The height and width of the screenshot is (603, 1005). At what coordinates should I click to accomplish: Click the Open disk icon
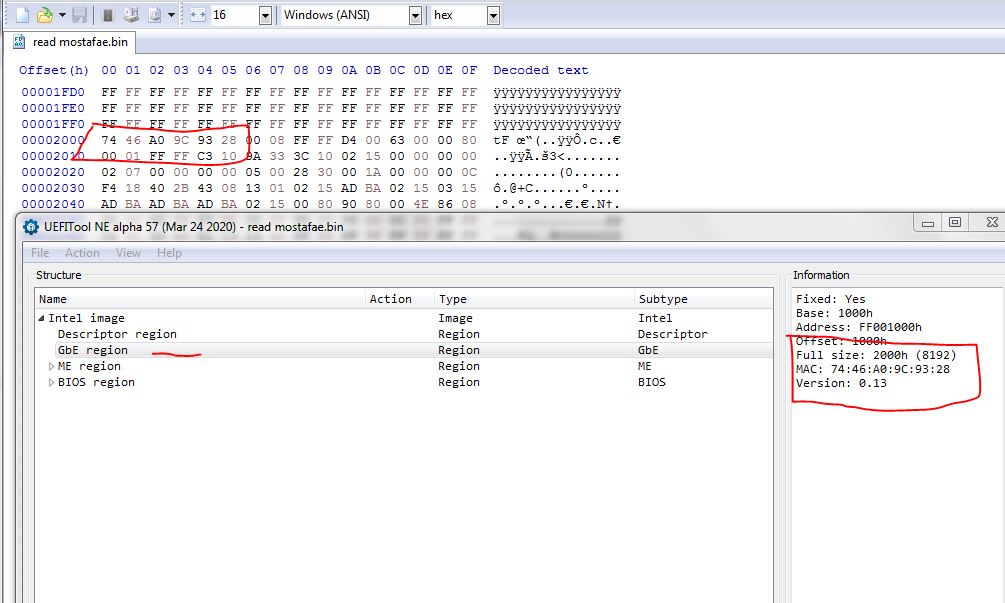[x=131, y=15]
